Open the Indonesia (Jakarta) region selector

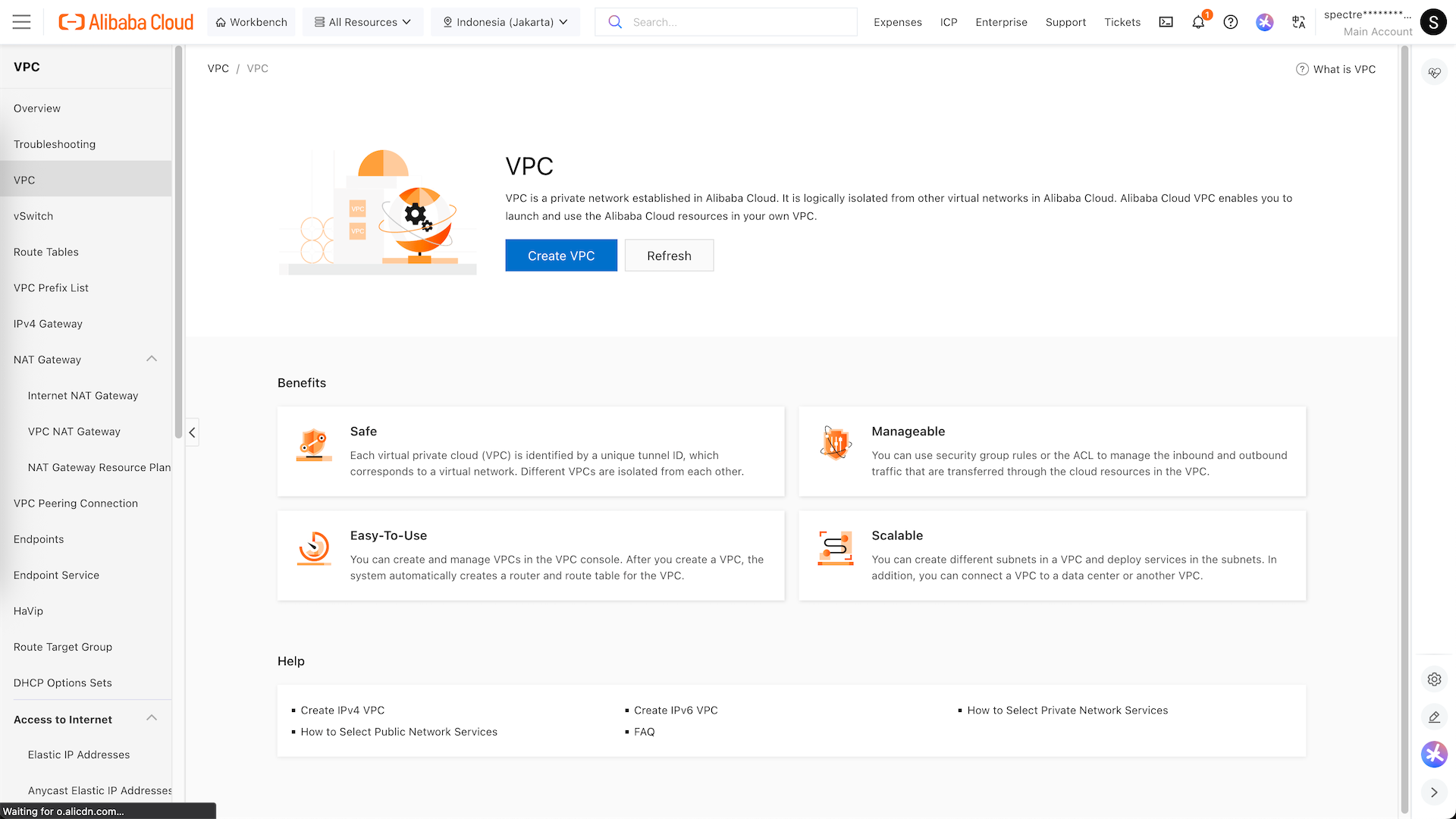505,22
